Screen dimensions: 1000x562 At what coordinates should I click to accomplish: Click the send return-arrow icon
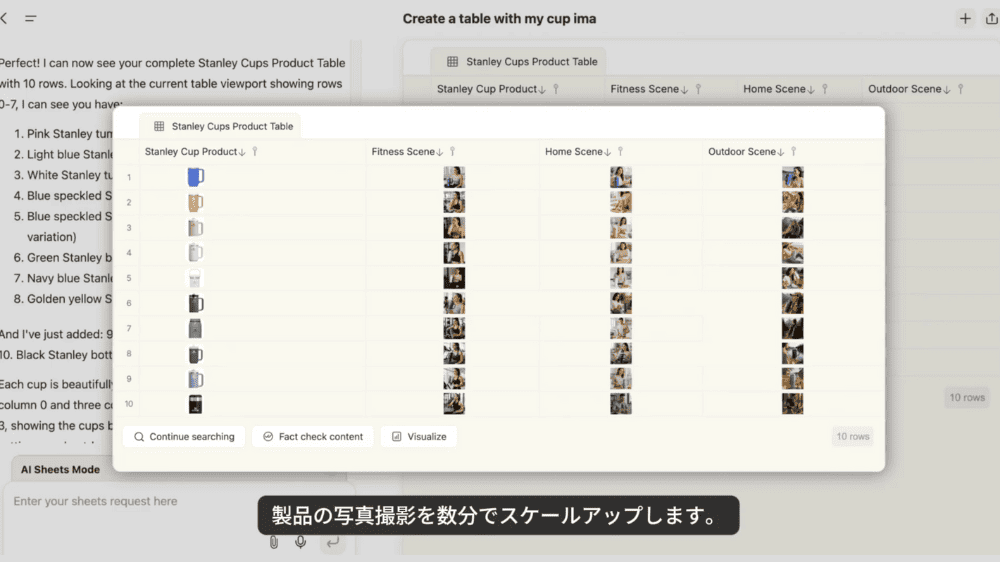[333, 542]
